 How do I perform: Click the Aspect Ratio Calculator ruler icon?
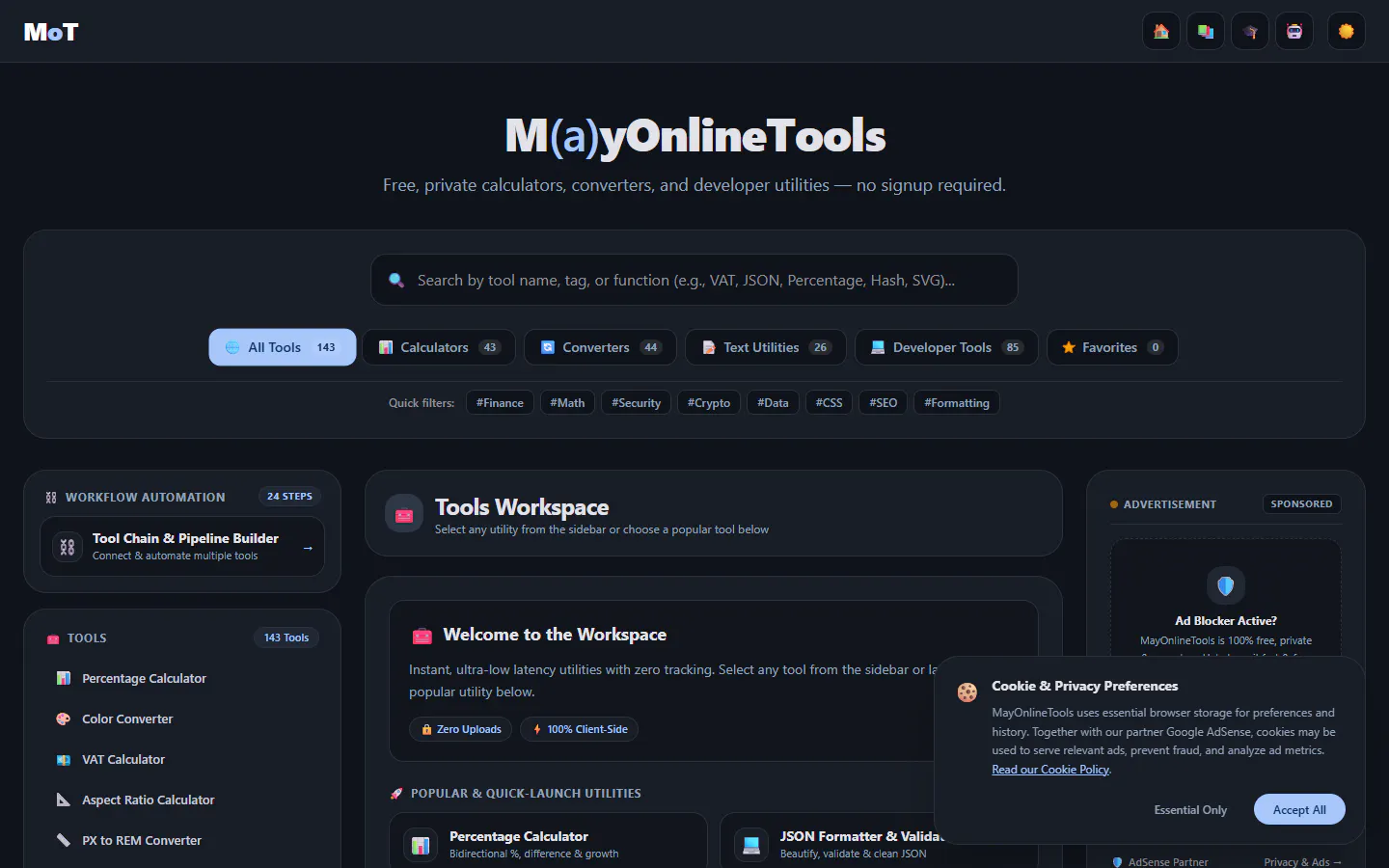point(64,800)
